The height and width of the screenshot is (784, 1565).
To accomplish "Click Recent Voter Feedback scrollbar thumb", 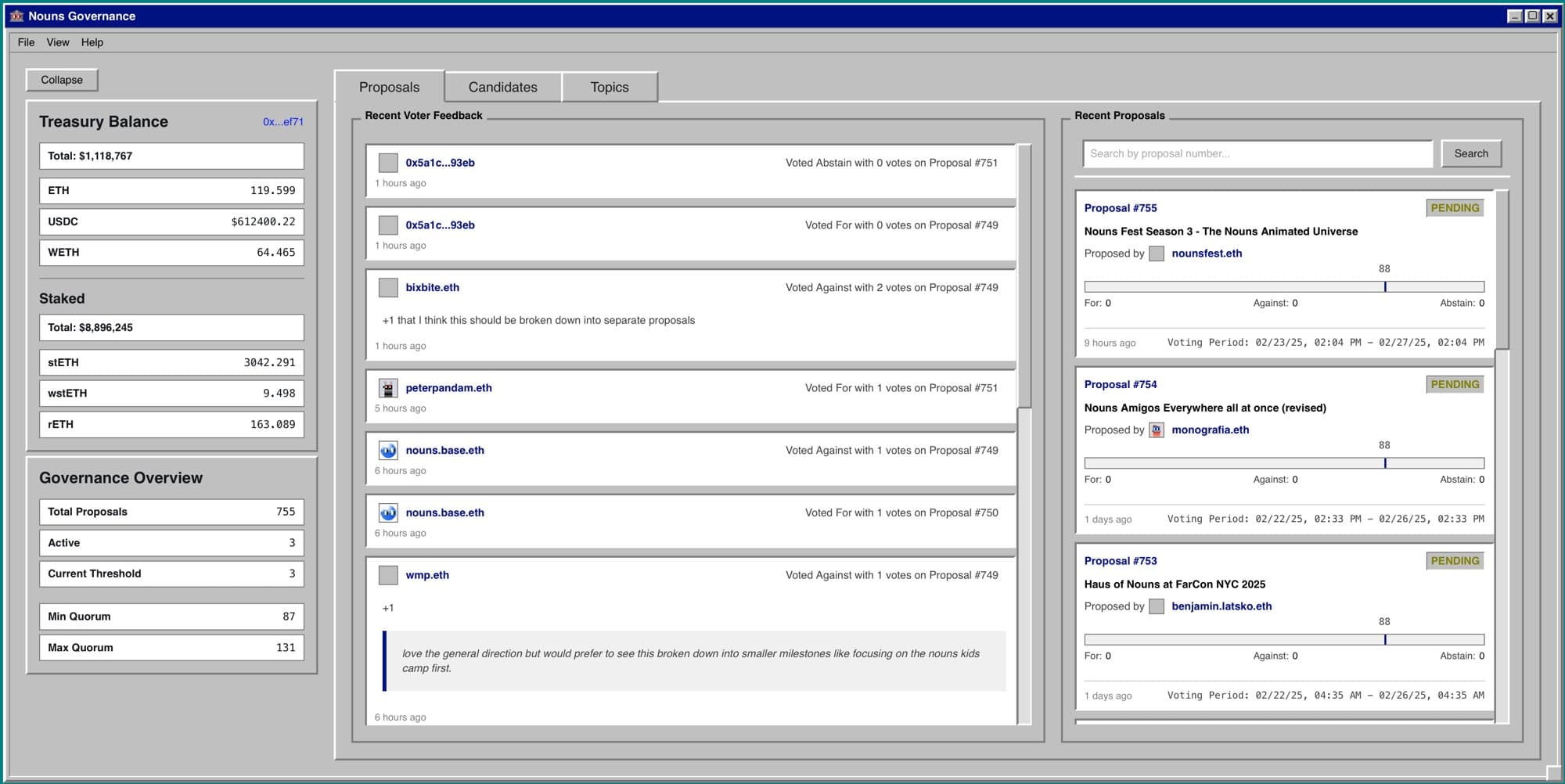I will click(1024, 276).
